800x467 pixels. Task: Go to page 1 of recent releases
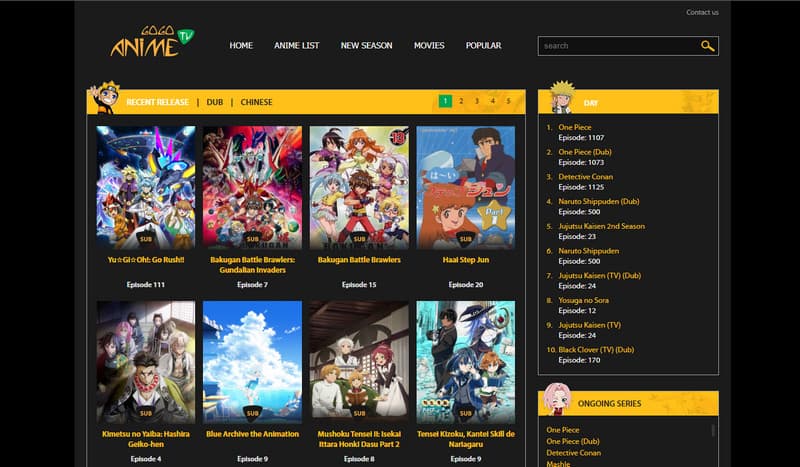445,101
